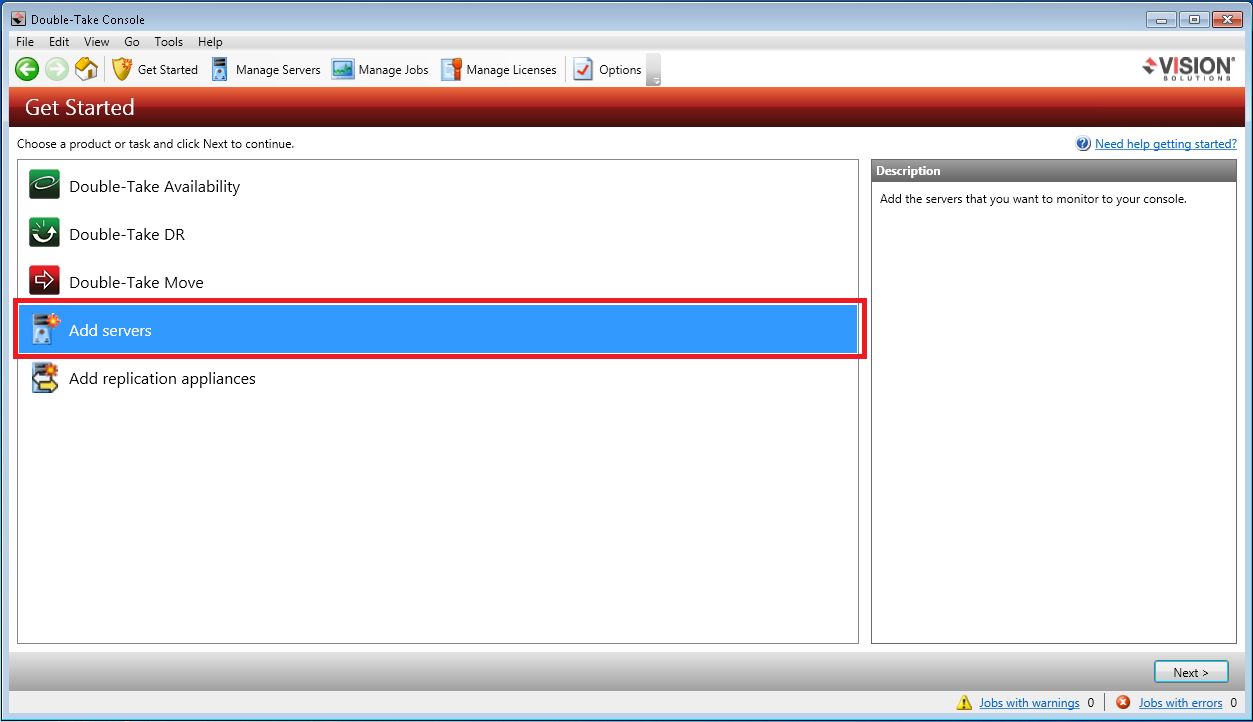Click the Home house icon in toolbar
Viewport: 1253px width, 722px height.
(x=87, y=69)
